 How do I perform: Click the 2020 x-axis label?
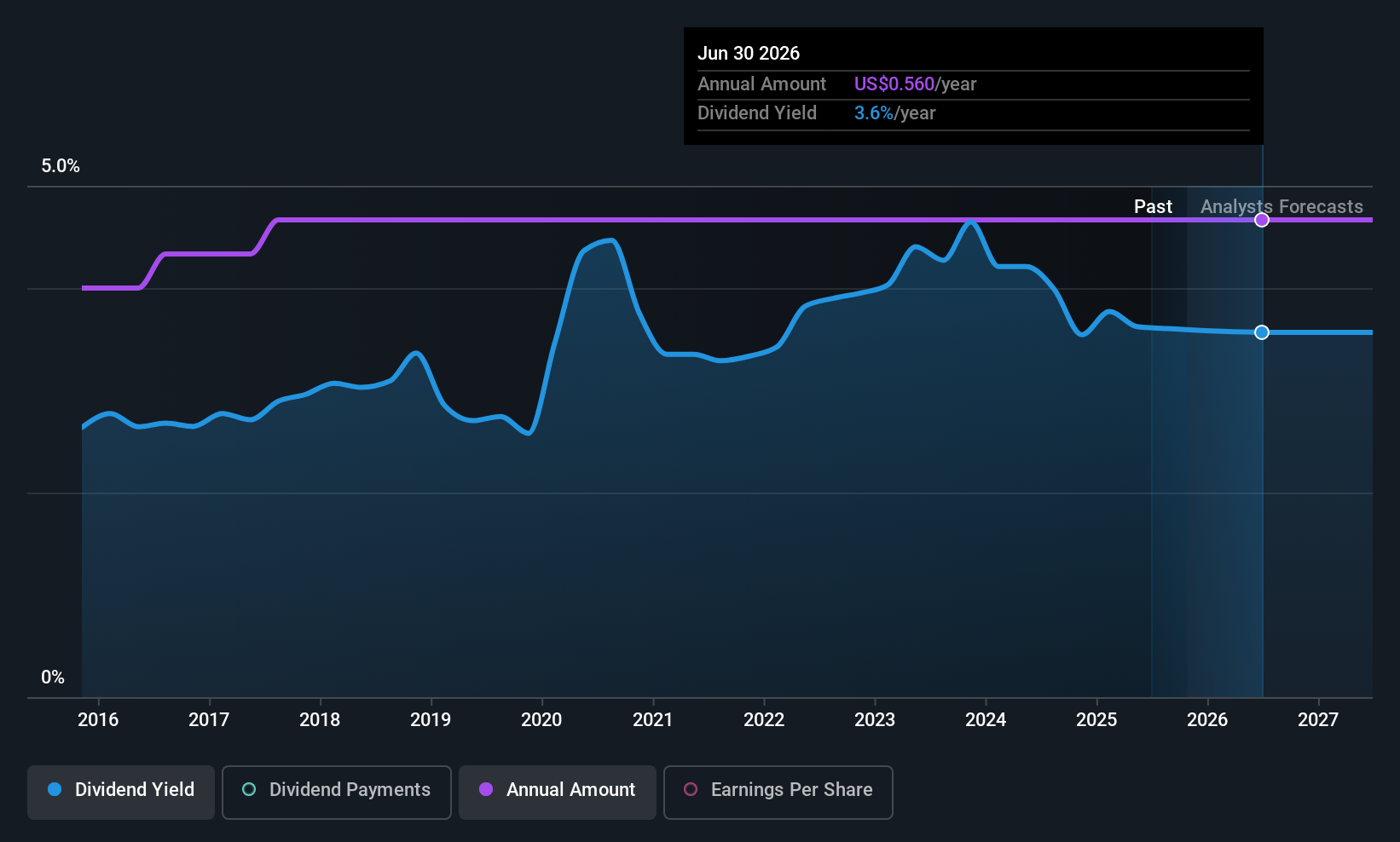click(x=541, y=720)
